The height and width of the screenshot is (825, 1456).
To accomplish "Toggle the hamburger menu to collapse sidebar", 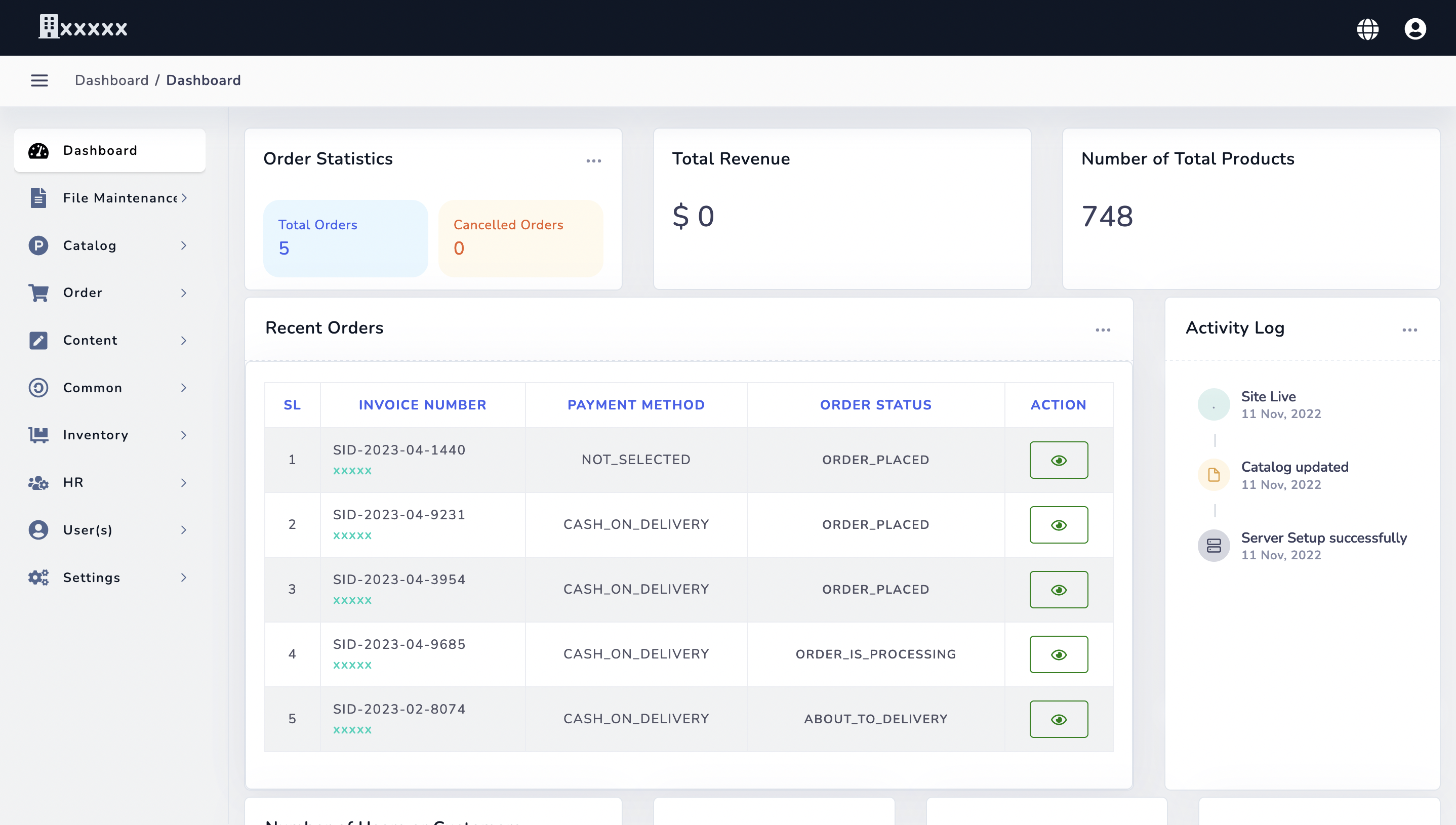I will point(39,80).
